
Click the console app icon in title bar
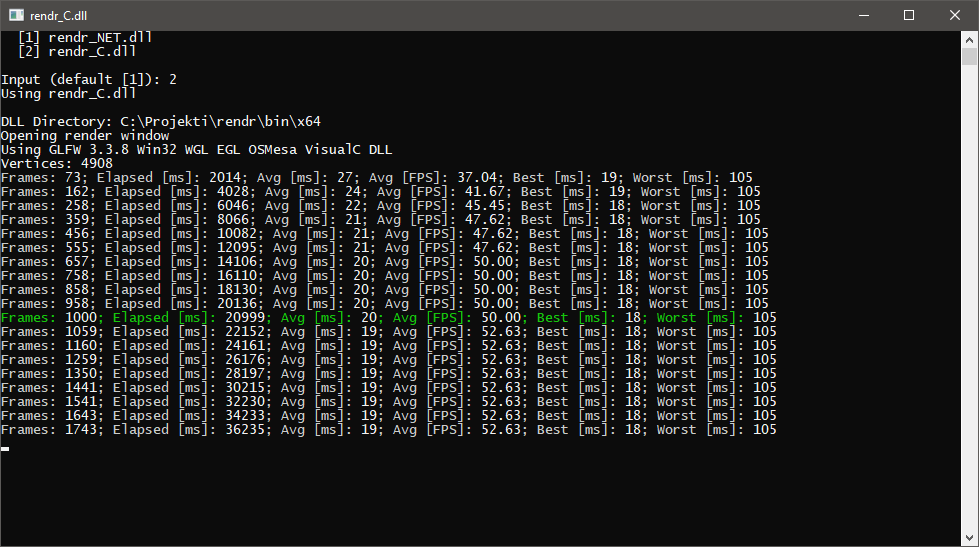click(16, 15)
